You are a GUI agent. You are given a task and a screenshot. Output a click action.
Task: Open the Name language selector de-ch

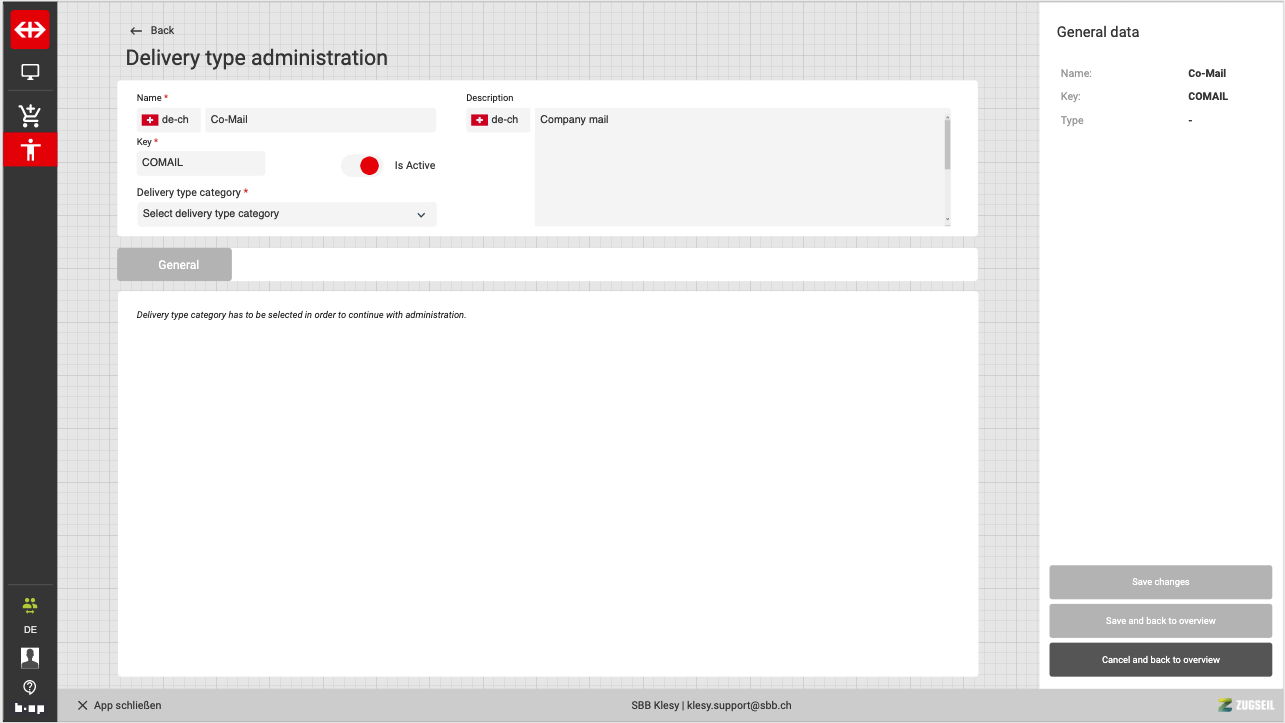169,120
